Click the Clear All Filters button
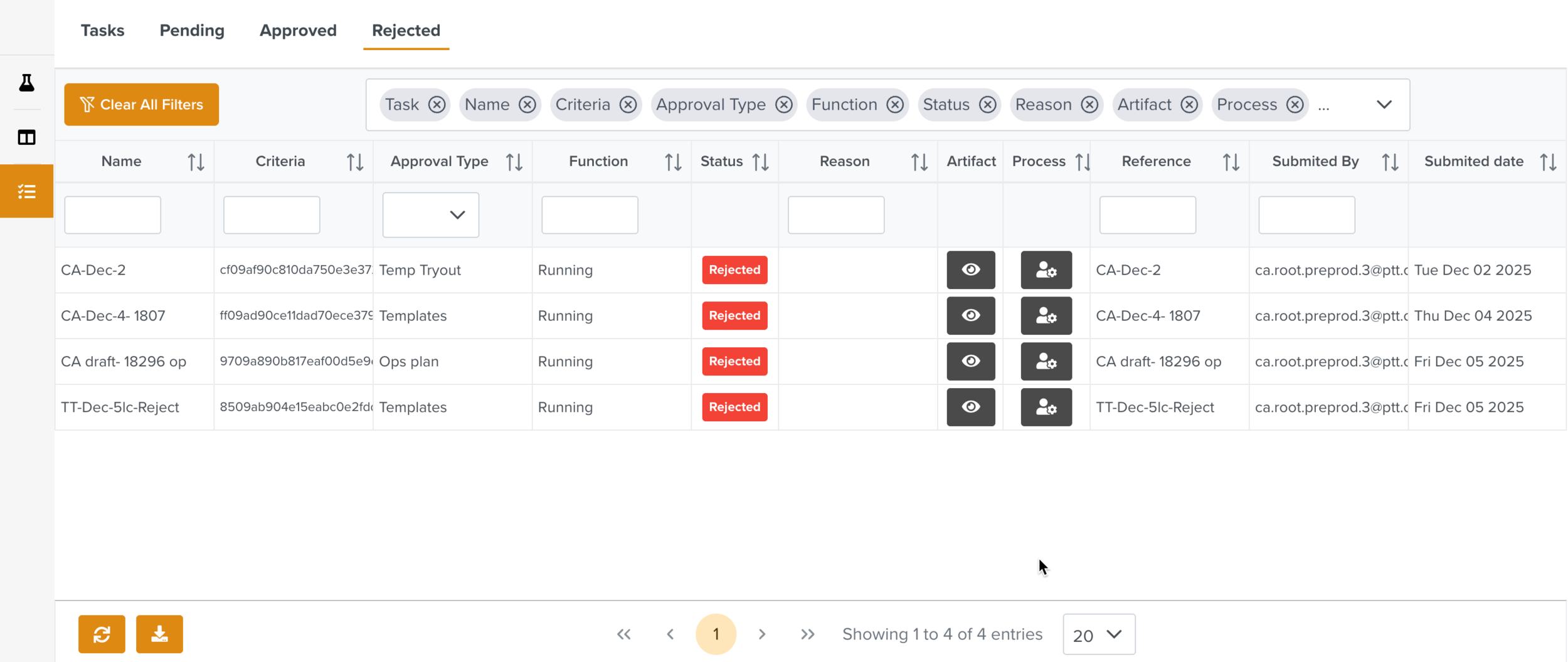The width and height of the screenshot is (1568, 662). pos(141,105)
